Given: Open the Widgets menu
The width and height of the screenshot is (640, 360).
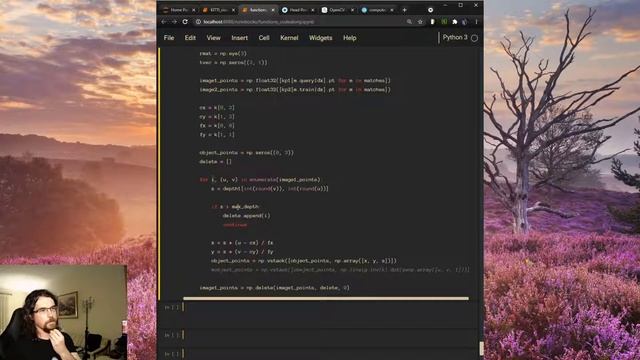Looking at the screenshot, I should (x=320, y=38).
